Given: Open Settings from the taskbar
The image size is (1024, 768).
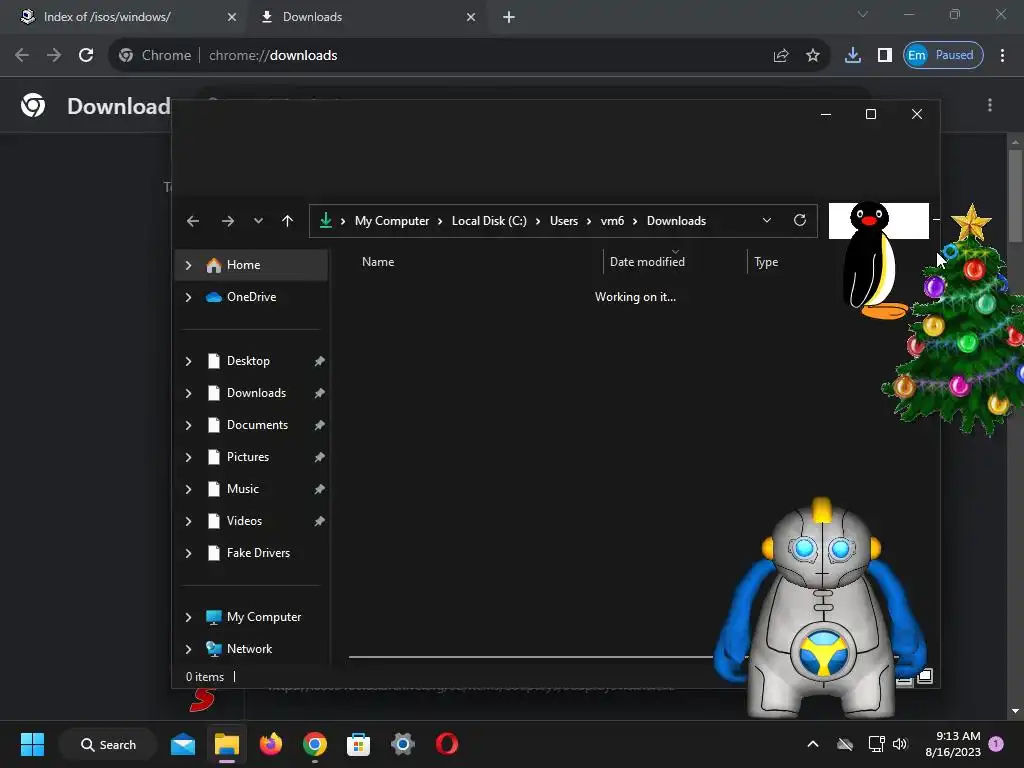Looking at the screenshot, I should coord(402,744).
